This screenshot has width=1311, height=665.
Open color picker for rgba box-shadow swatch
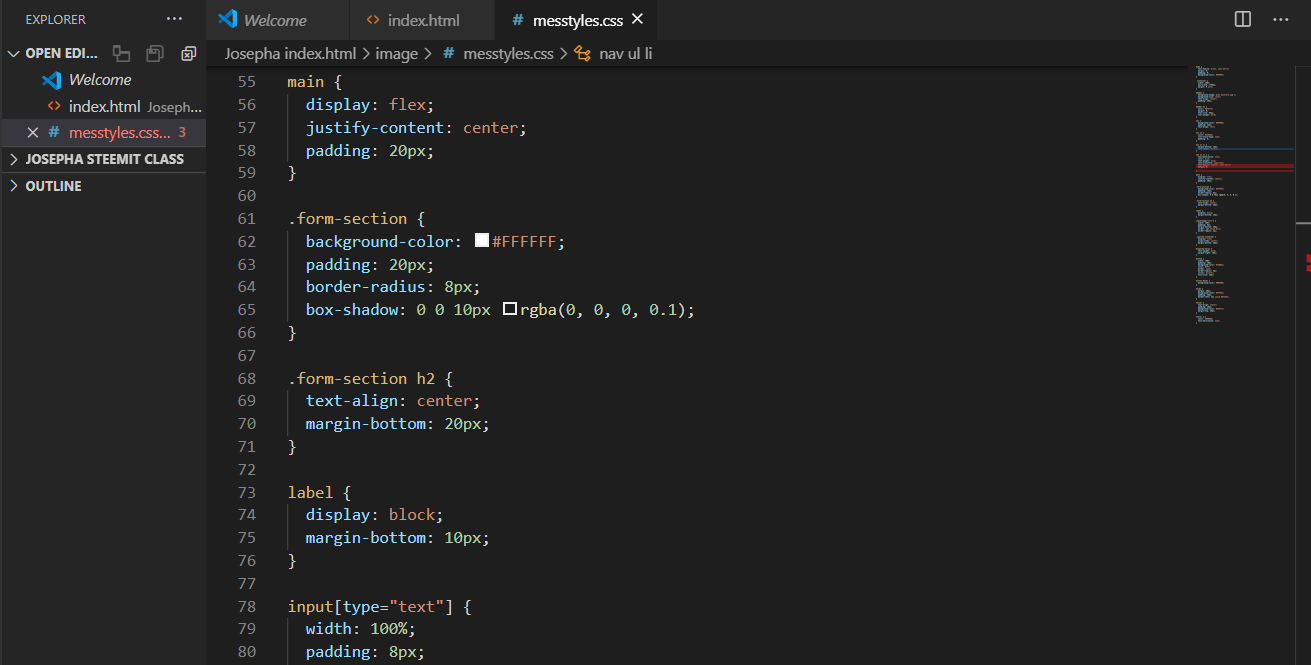[509, 309]
